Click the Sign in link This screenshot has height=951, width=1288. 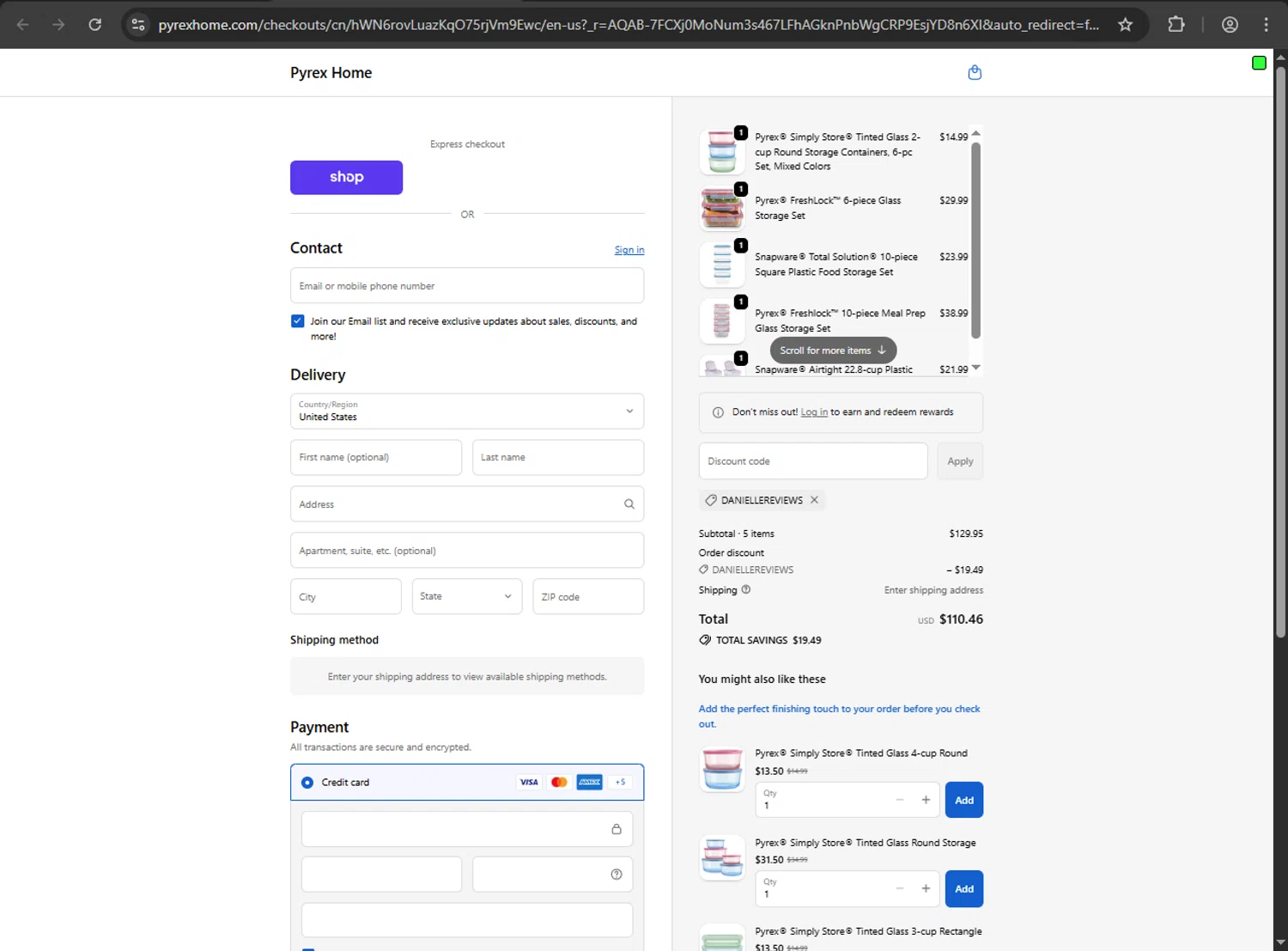point(629,250)
